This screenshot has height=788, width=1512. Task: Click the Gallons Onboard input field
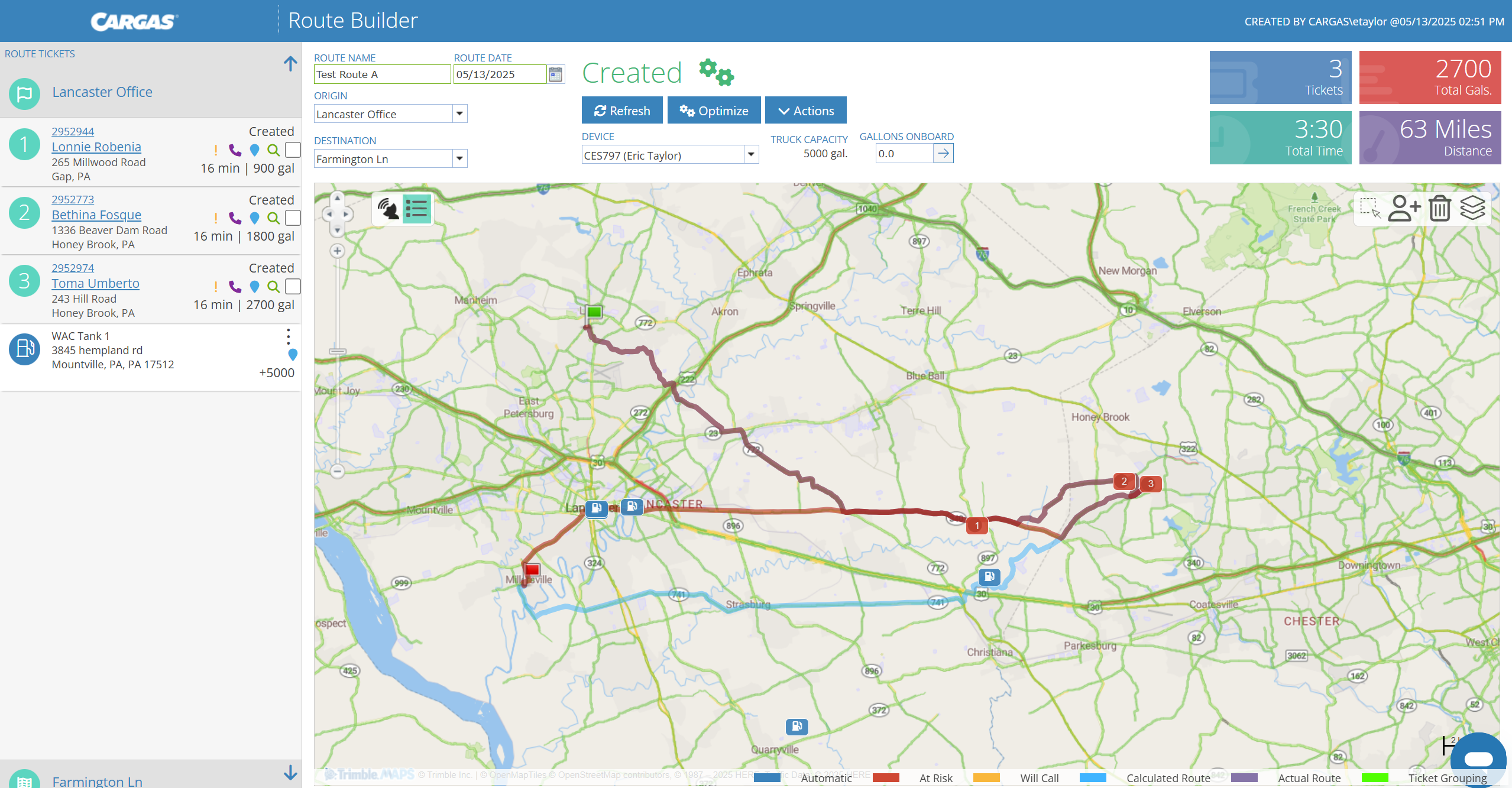904,154
